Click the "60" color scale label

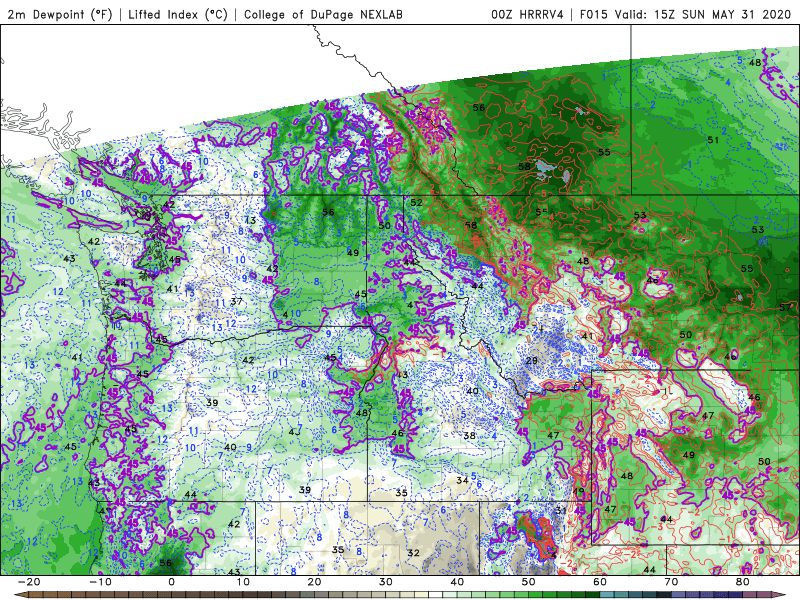[600, 582]
